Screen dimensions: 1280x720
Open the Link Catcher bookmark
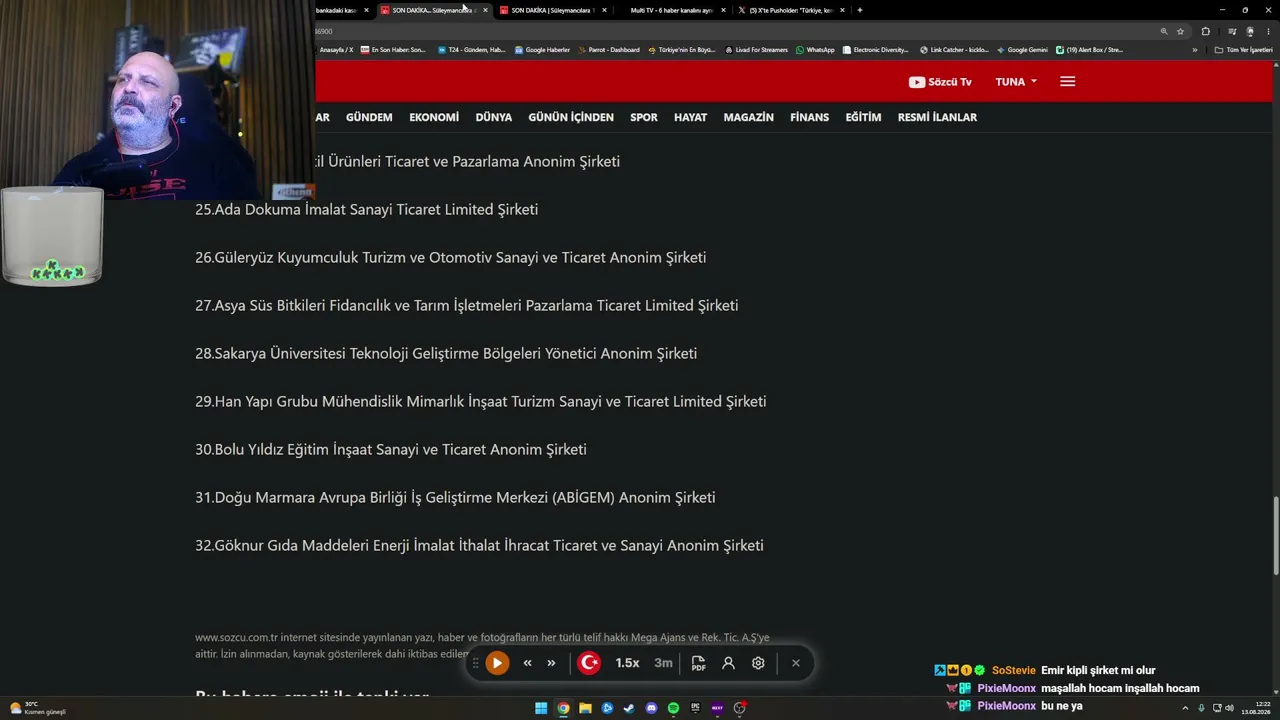click(x=954, y=50)
